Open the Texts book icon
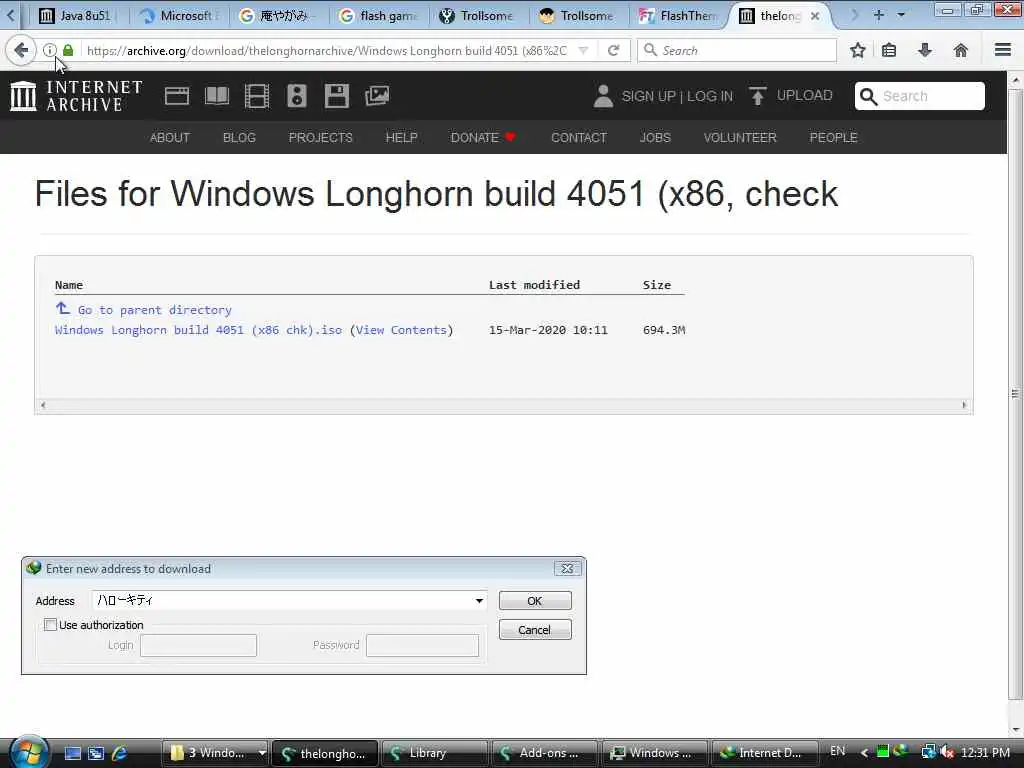This screenshot has height=768, width=1024. [217, 96]
